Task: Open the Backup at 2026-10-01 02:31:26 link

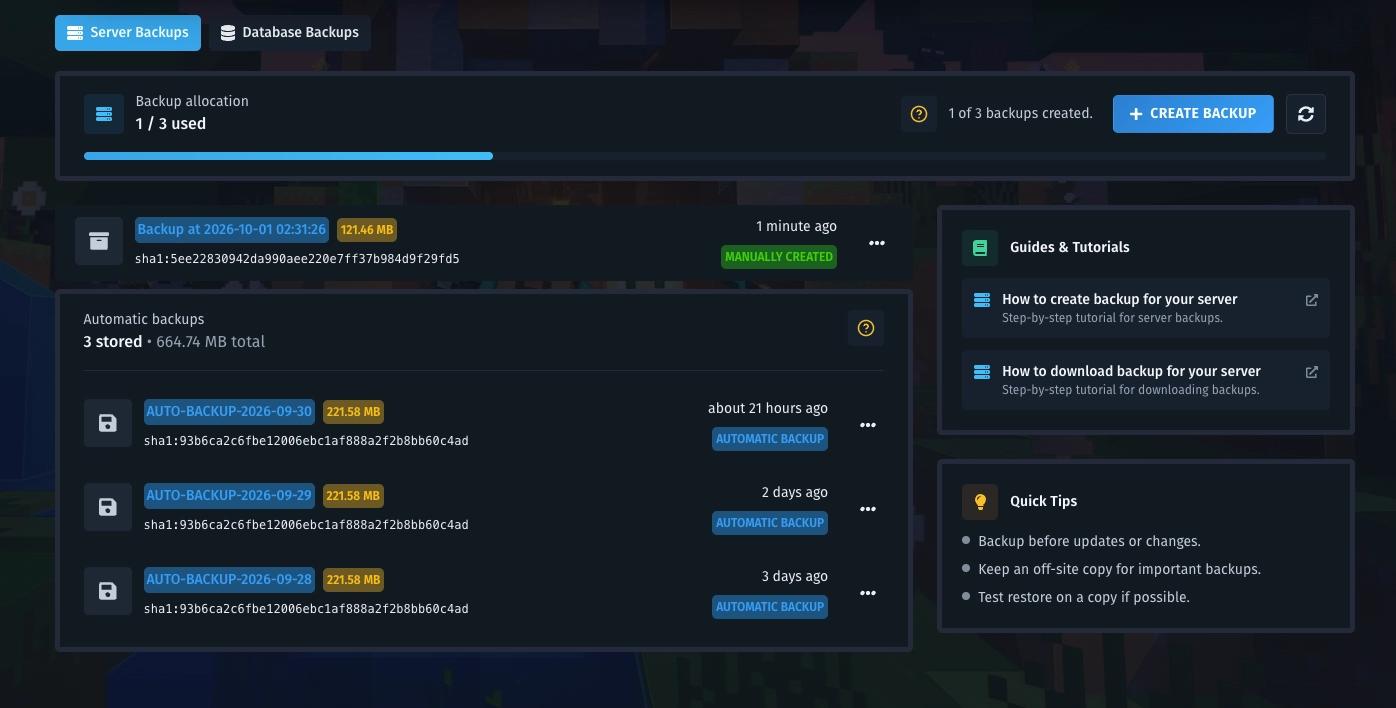Action: [232, 230]
